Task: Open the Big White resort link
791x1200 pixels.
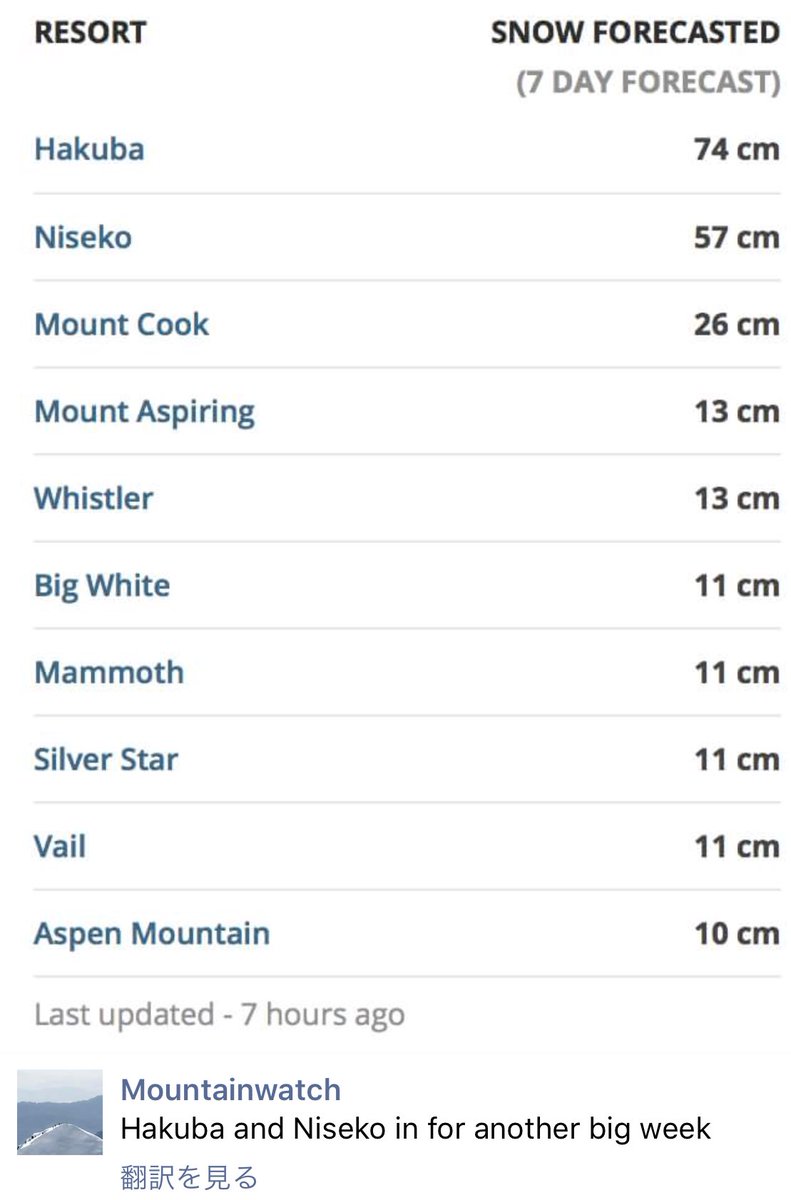Action: (102, 586)
